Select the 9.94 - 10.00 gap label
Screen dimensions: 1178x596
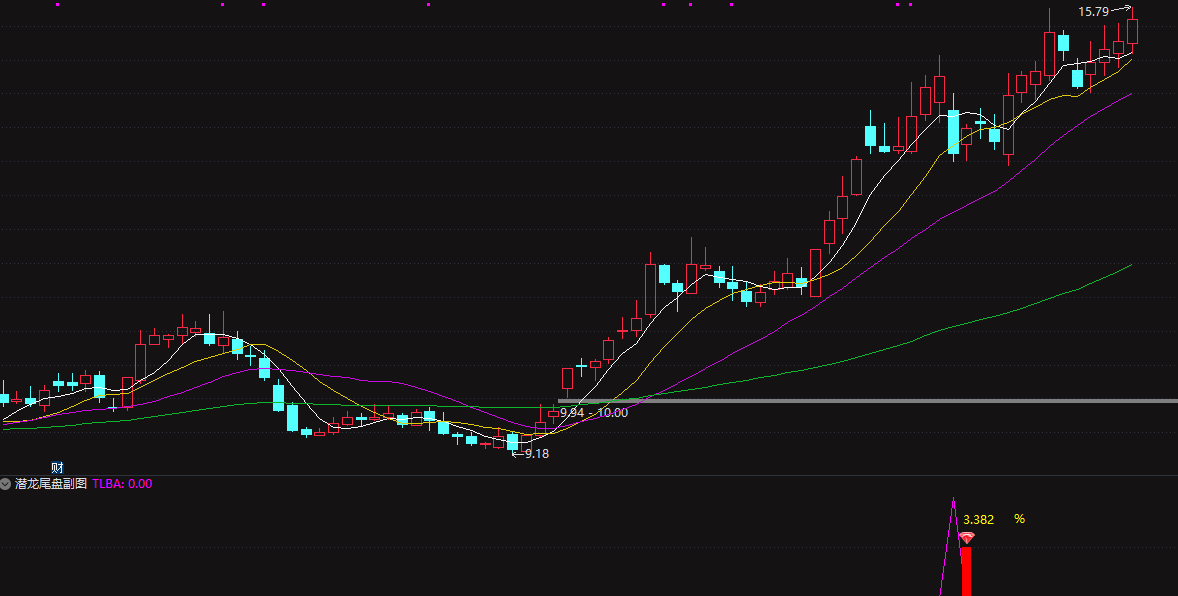[x=594, y=412]
